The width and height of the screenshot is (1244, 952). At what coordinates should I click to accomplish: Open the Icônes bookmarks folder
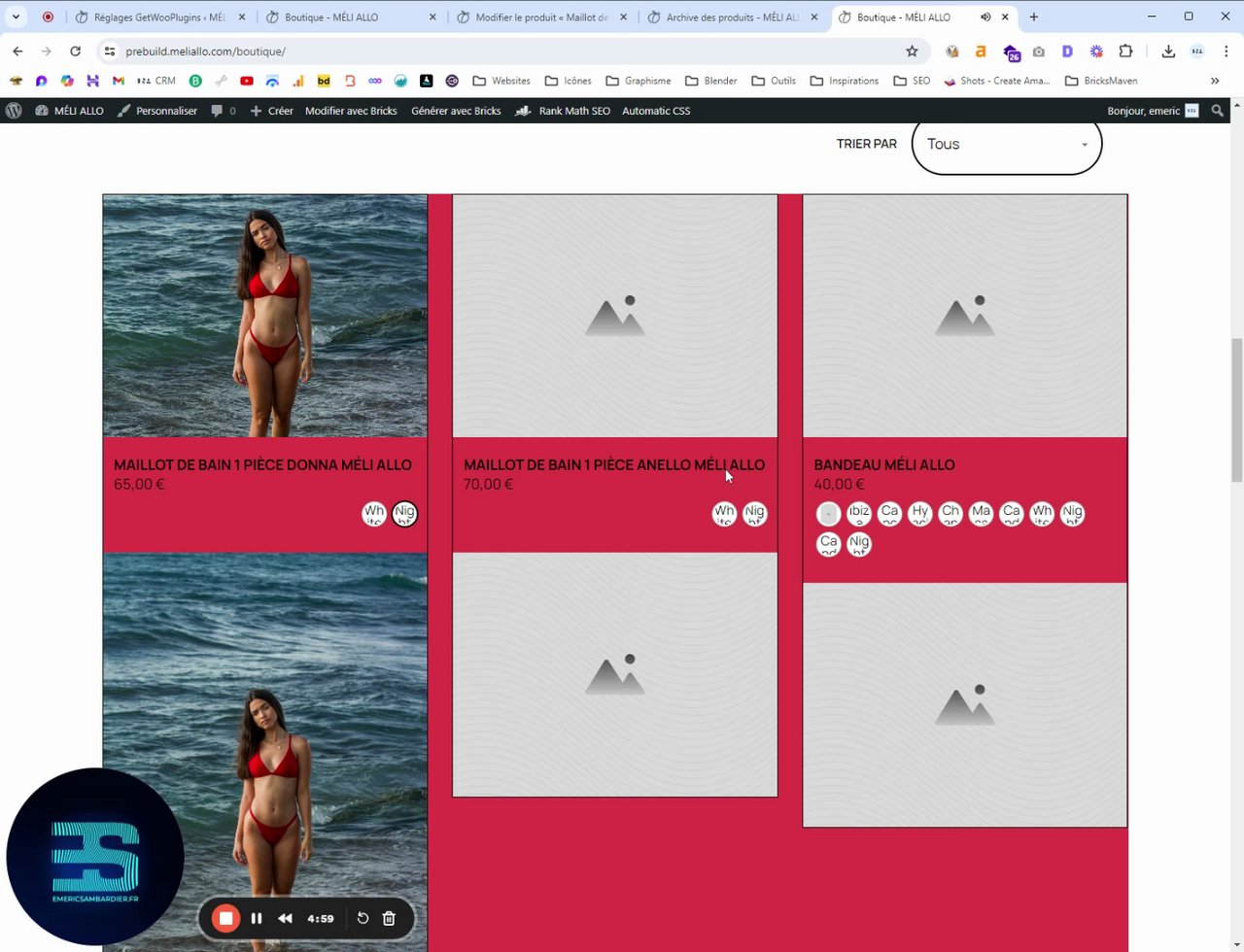pos(569,81)
